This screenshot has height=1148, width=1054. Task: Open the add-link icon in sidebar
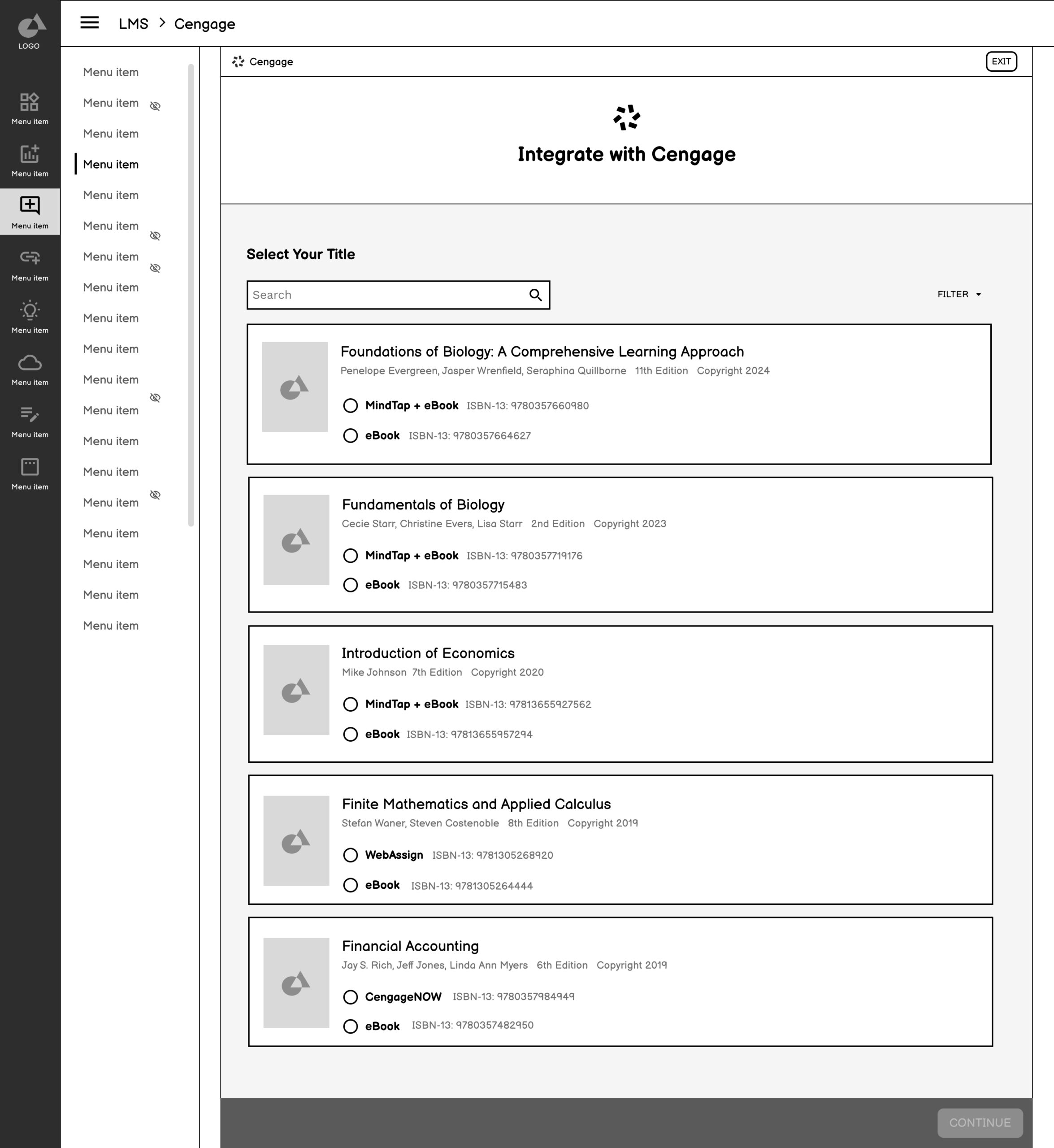(30, 258)
